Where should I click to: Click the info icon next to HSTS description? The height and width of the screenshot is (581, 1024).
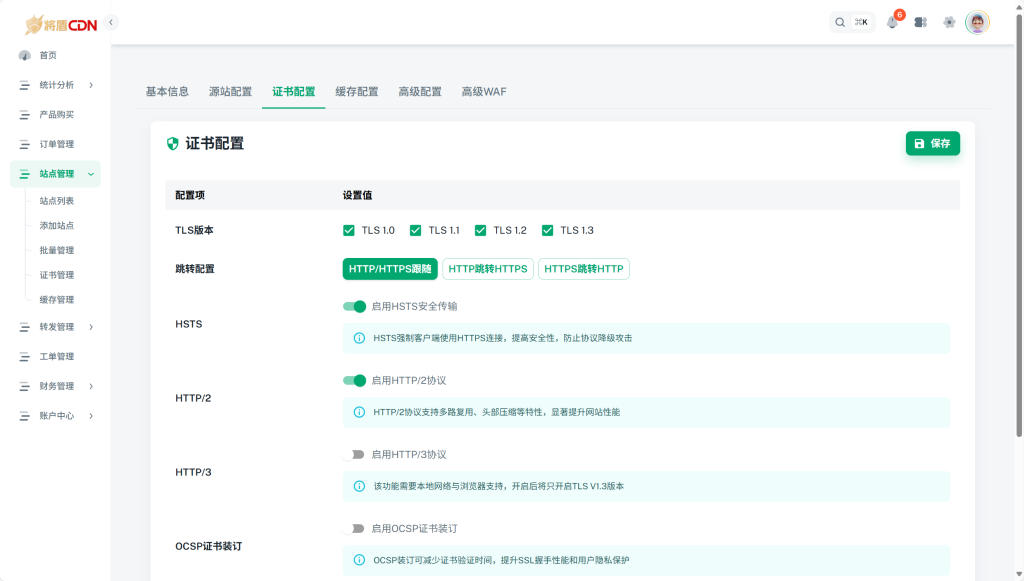[358, 338]
